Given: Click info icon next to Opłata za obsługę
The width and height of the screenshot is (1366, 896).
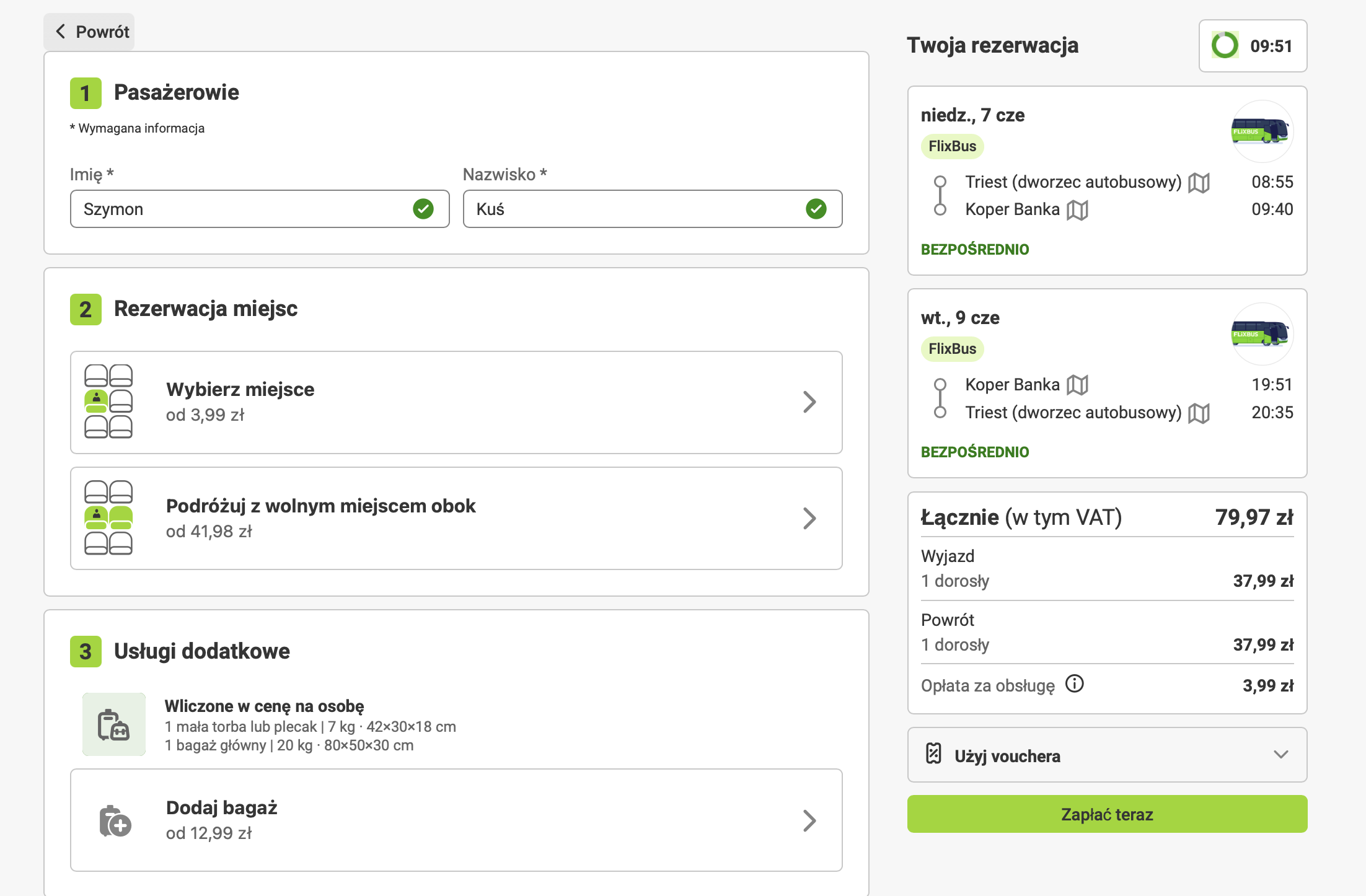Looking at the screenshot, I should click(x=1074, y=683).
